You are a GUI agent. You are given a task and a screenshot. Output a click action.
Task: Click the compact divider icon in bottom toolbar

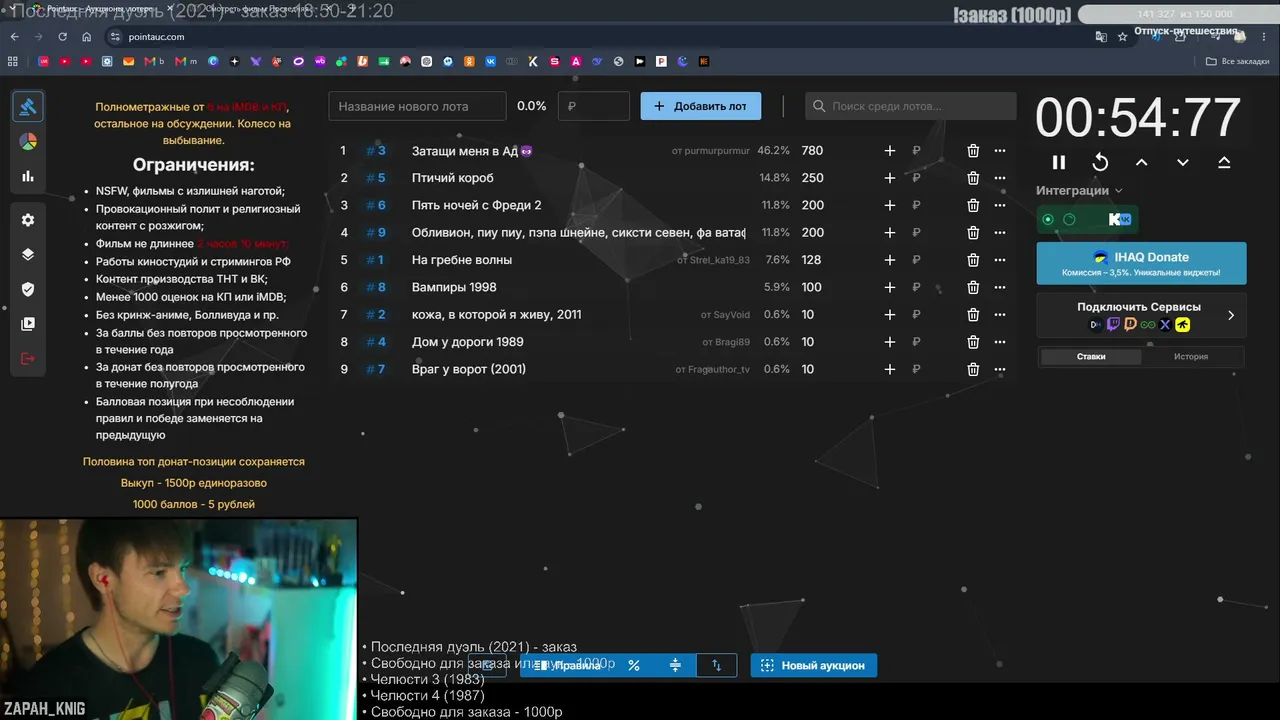click(675, 665)
